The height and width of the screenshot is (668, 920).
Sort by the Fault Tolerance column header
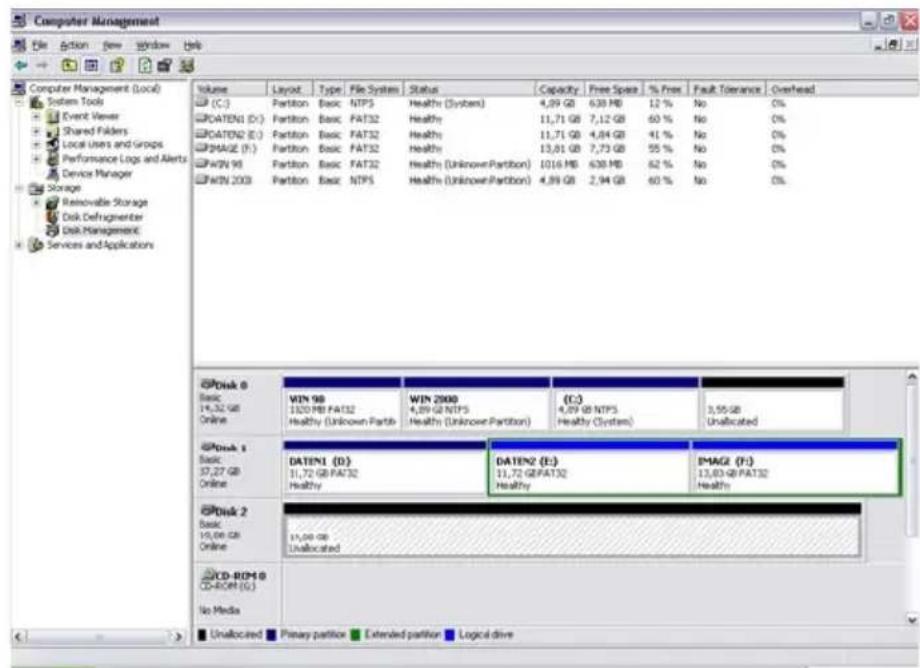[727, 89]
